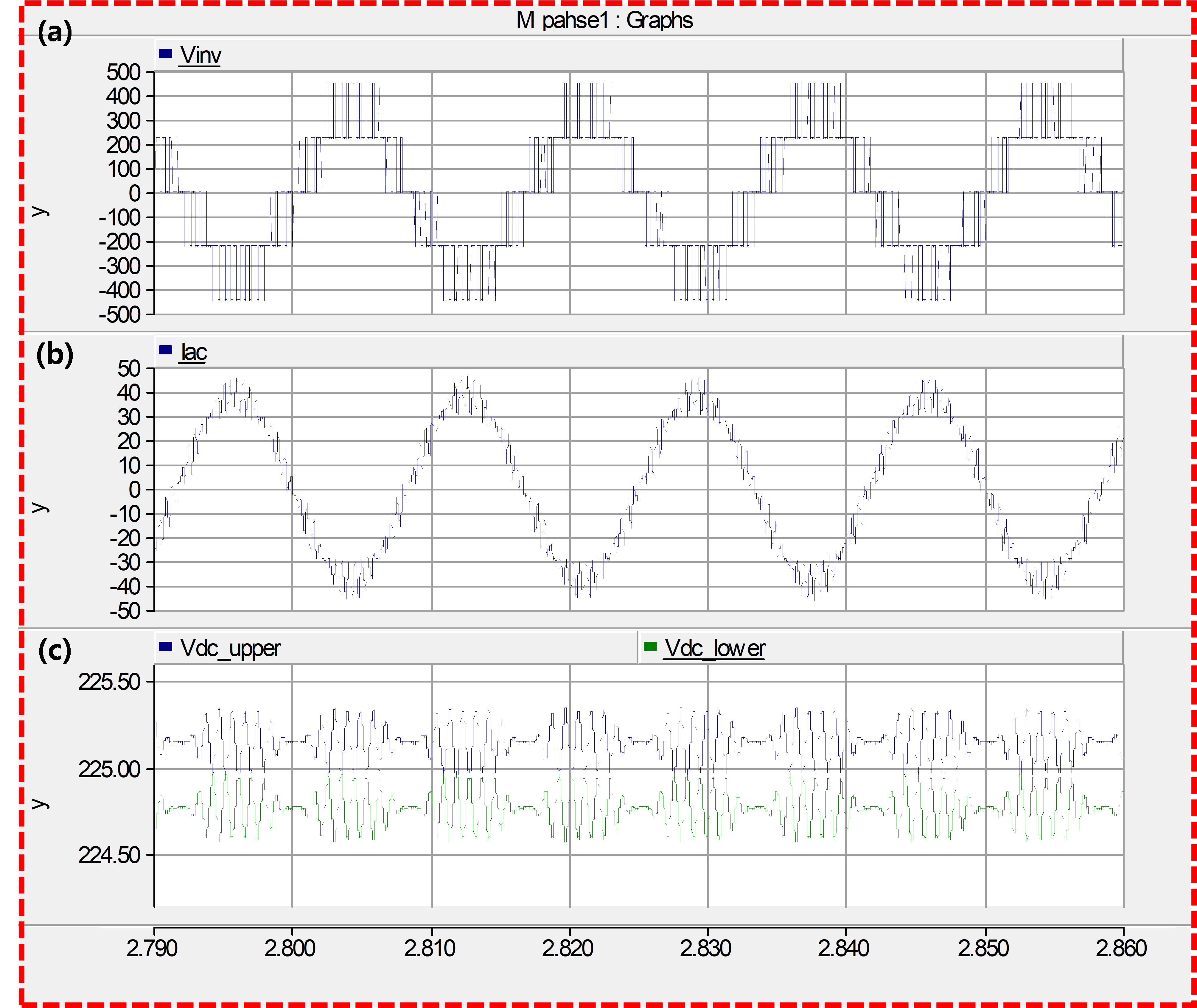Screen dimensions: 1197x1008
Task: Select the Vinv curve label
Action: 200,55
